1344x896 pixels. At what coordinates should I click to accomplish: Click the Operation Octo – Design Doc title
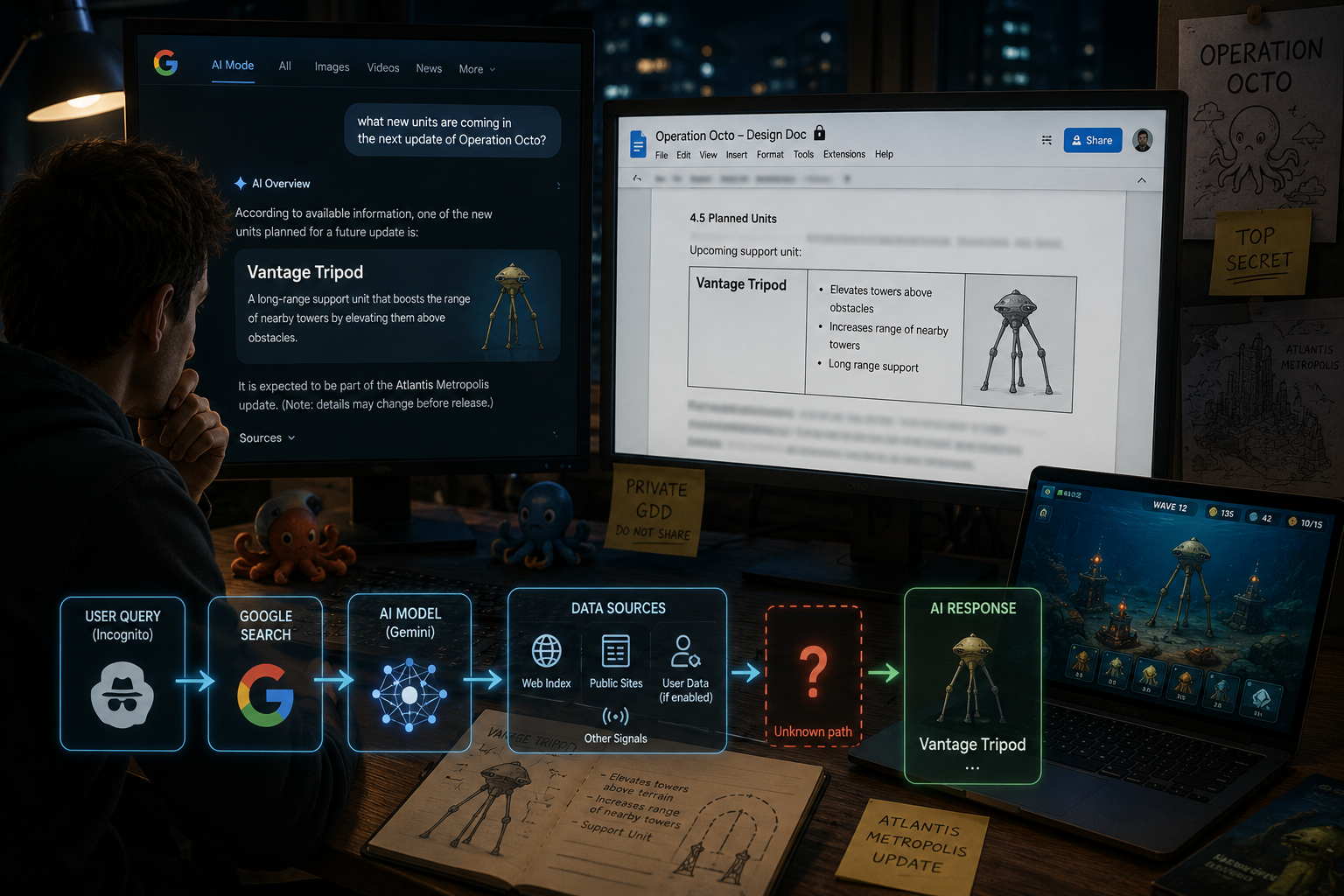(x=731, y=135)
